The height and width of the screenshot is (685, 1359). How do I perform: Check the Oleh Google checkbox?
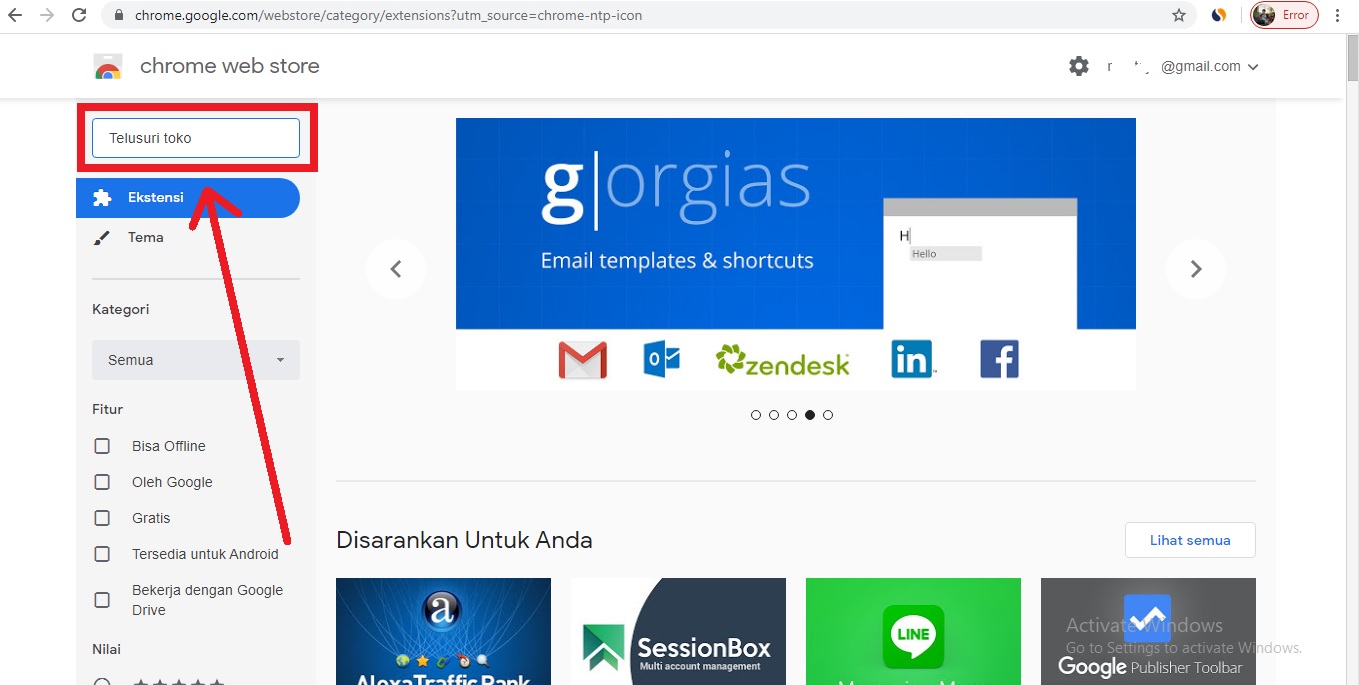click(102, 482)
